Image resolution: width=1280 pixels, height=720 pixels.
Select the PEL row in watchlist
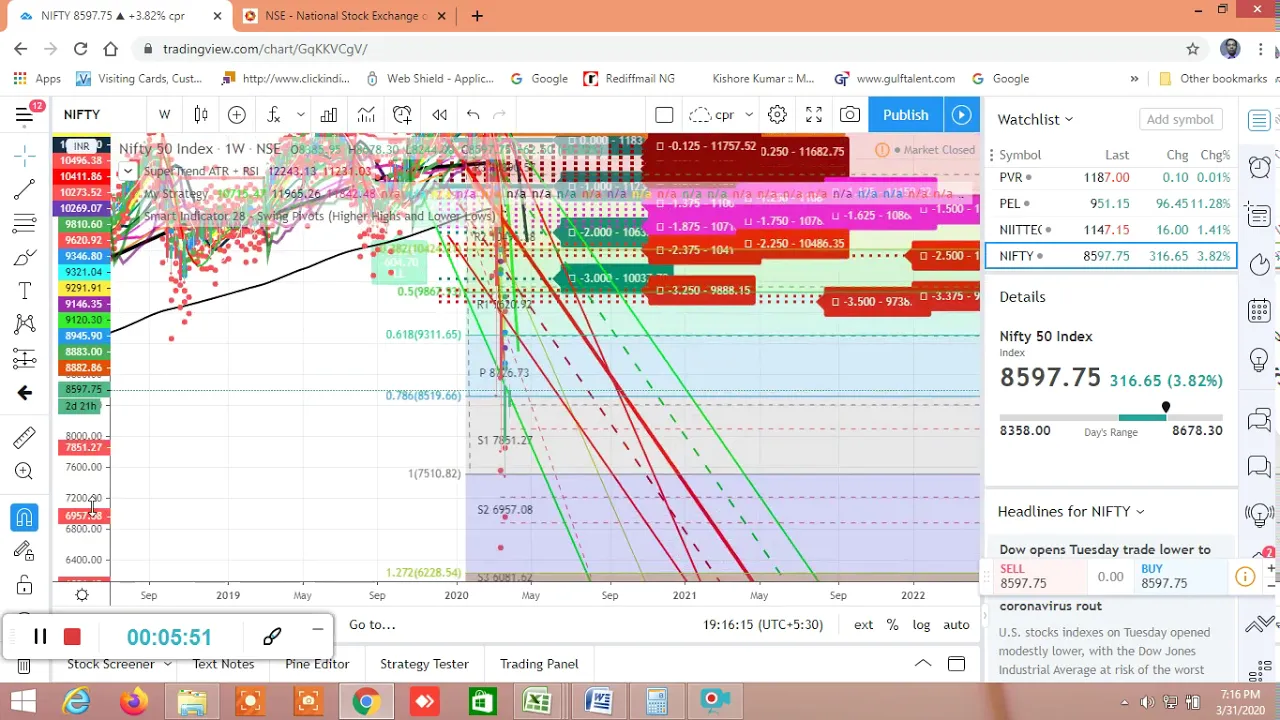(x=1110, y=203)
